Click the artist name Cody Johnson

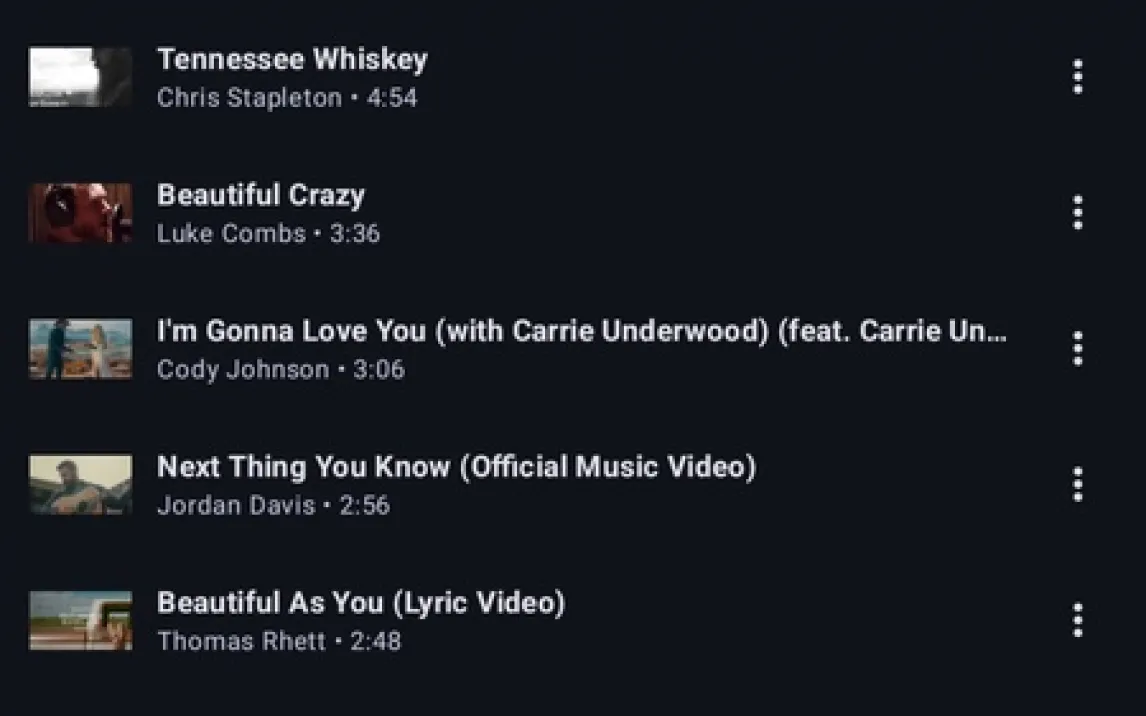[243, 370]
